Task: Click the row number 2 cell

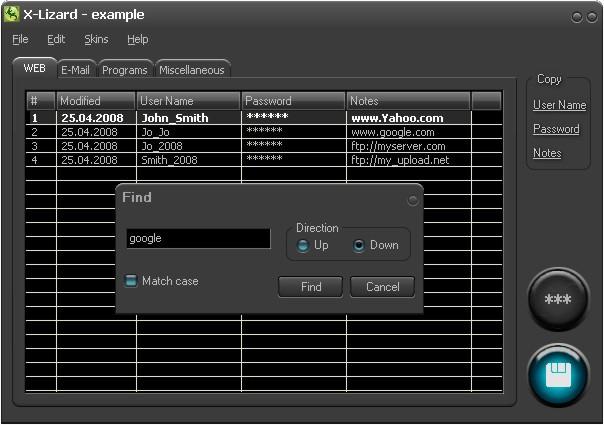Action: point(41,132)
